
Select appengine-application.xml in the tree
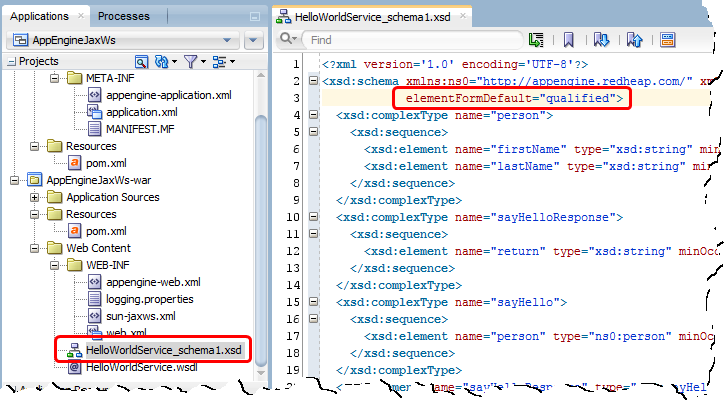coord(169,95)
